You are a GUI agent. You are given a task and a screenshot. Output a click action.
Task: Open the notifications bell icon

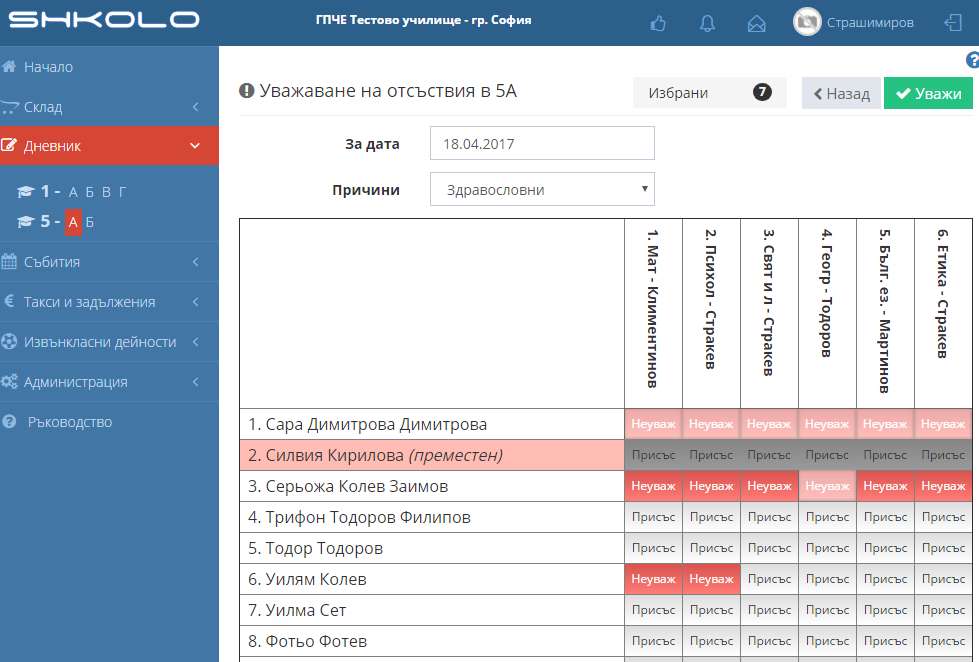tap(707, 23)
